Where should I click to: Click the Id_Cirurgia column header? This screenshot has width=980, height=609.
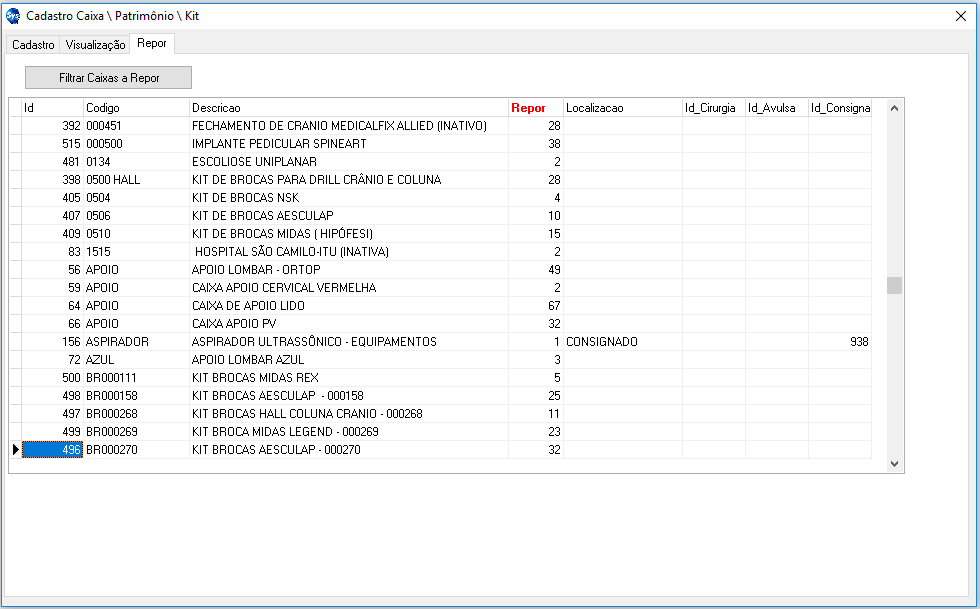pos(710,108)
